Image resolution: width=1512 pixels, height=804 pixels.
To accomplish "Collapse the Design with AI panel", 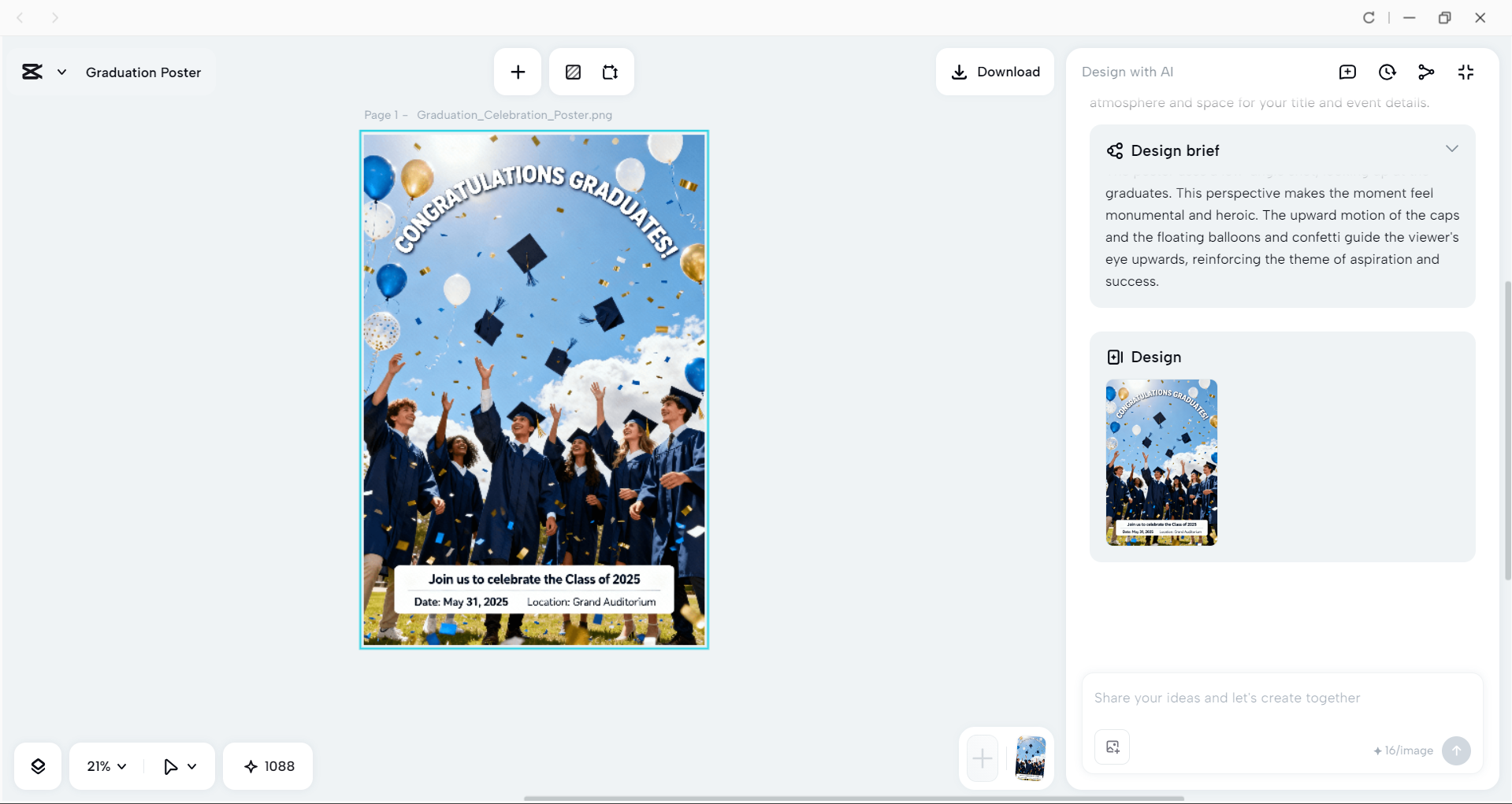I will tap(1466, 72).
